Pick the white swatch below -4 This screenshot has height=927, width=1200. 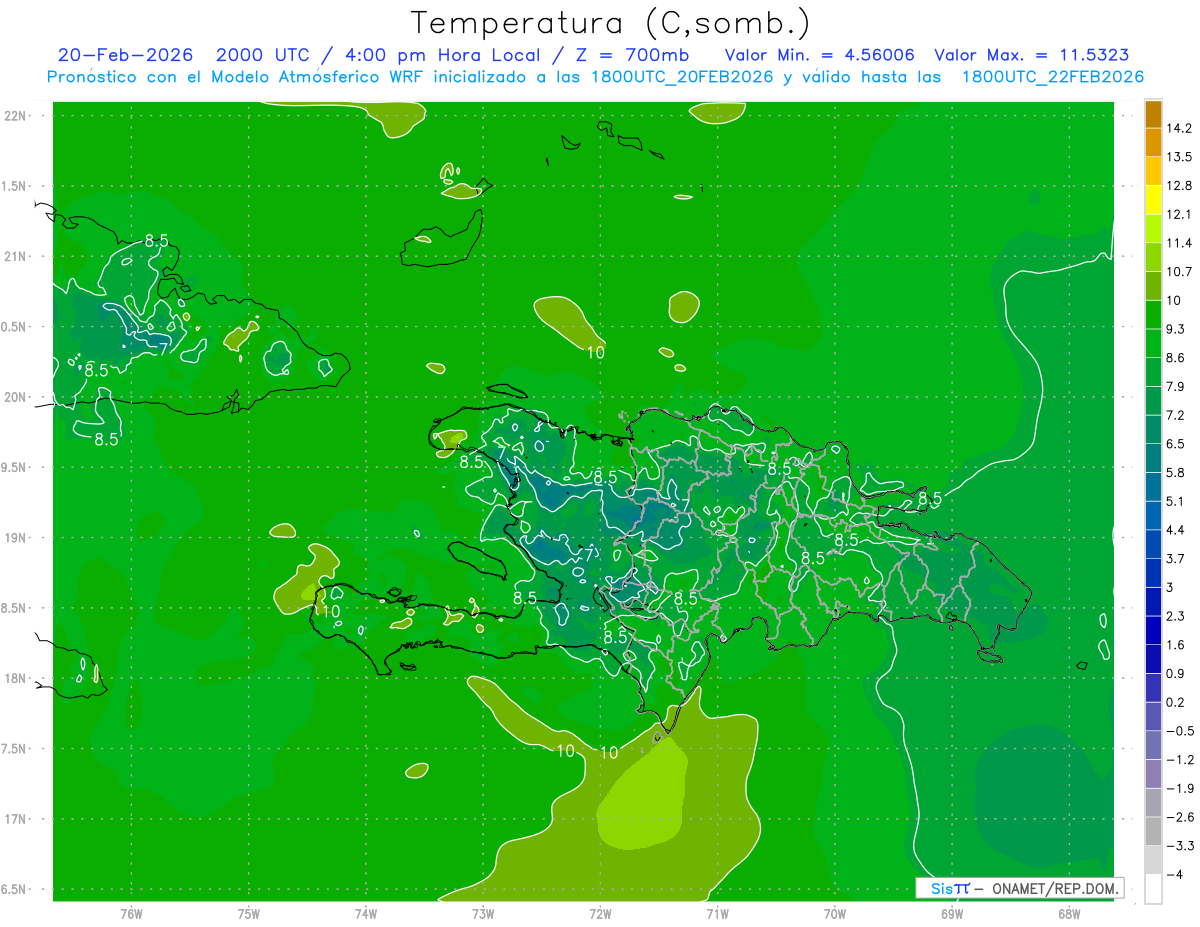1153,889
